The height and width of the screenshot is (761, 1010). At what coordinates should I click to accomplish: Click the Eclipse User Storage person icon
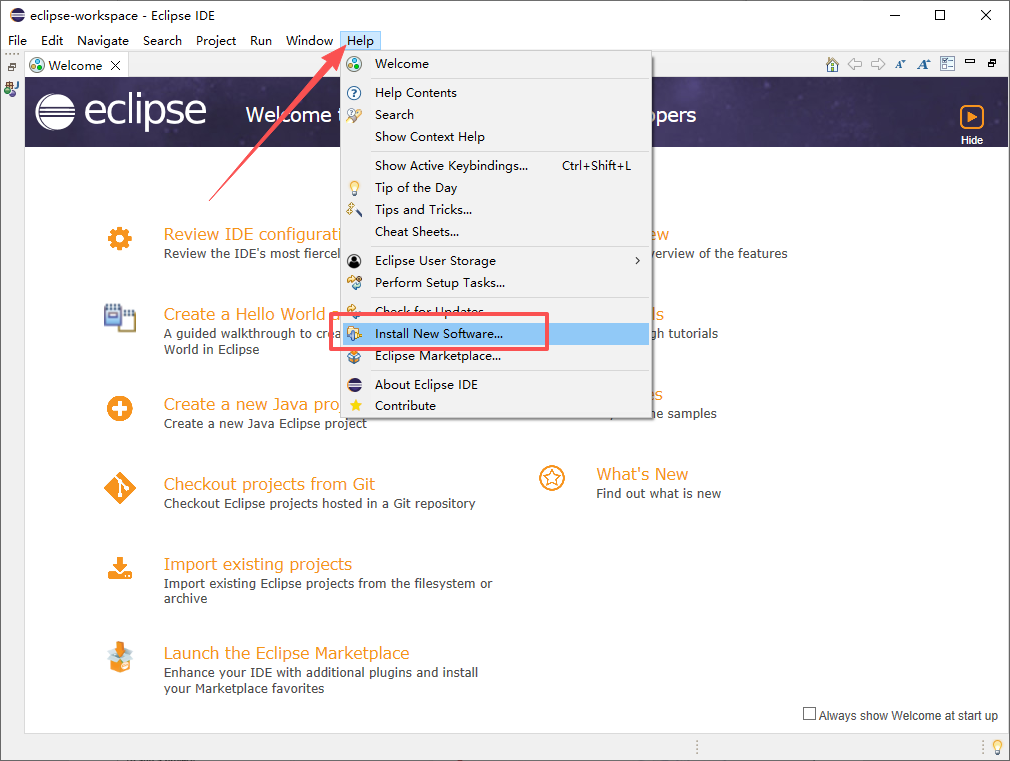[x=354, y=261]
